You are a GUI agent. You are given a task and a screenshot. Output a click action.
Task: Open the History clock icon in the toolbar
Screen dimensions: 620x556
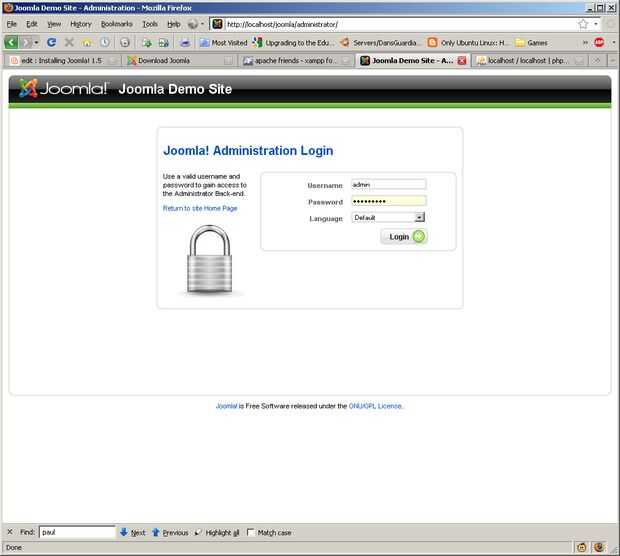(x=105, y=42)
